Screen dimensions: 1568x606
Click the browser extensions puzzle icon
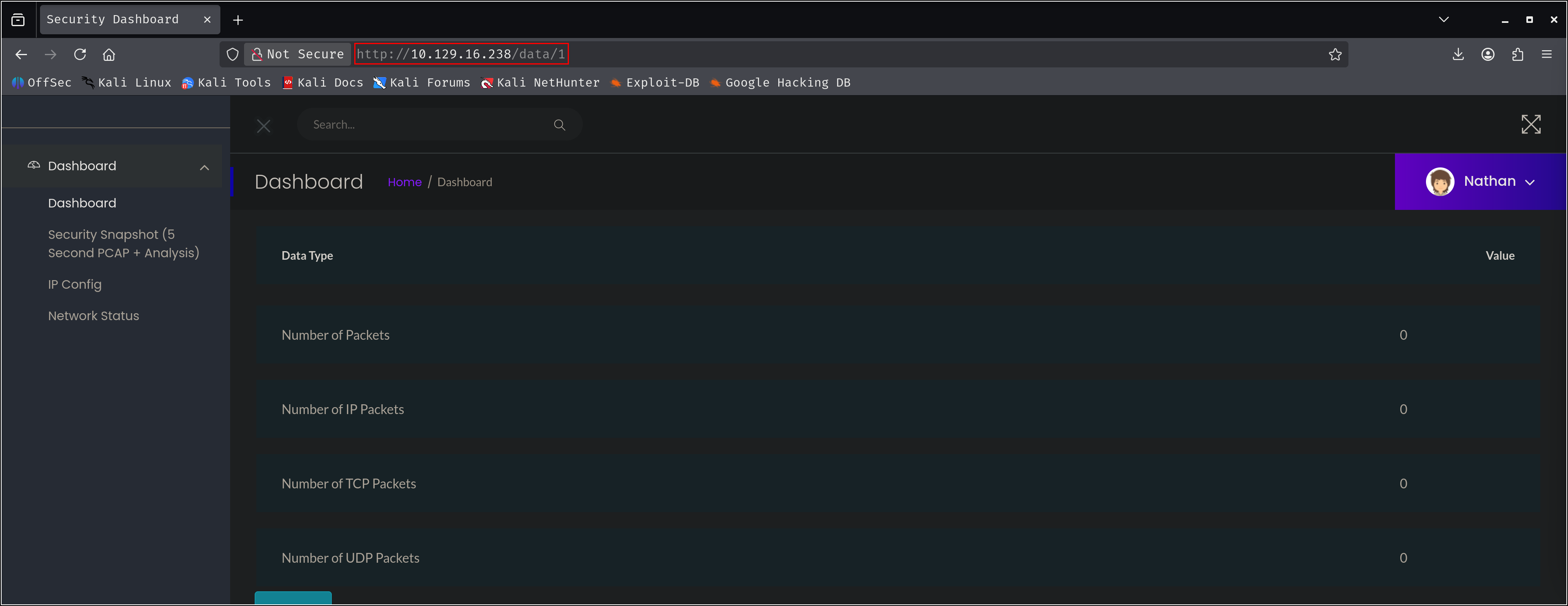point(1517,54)
